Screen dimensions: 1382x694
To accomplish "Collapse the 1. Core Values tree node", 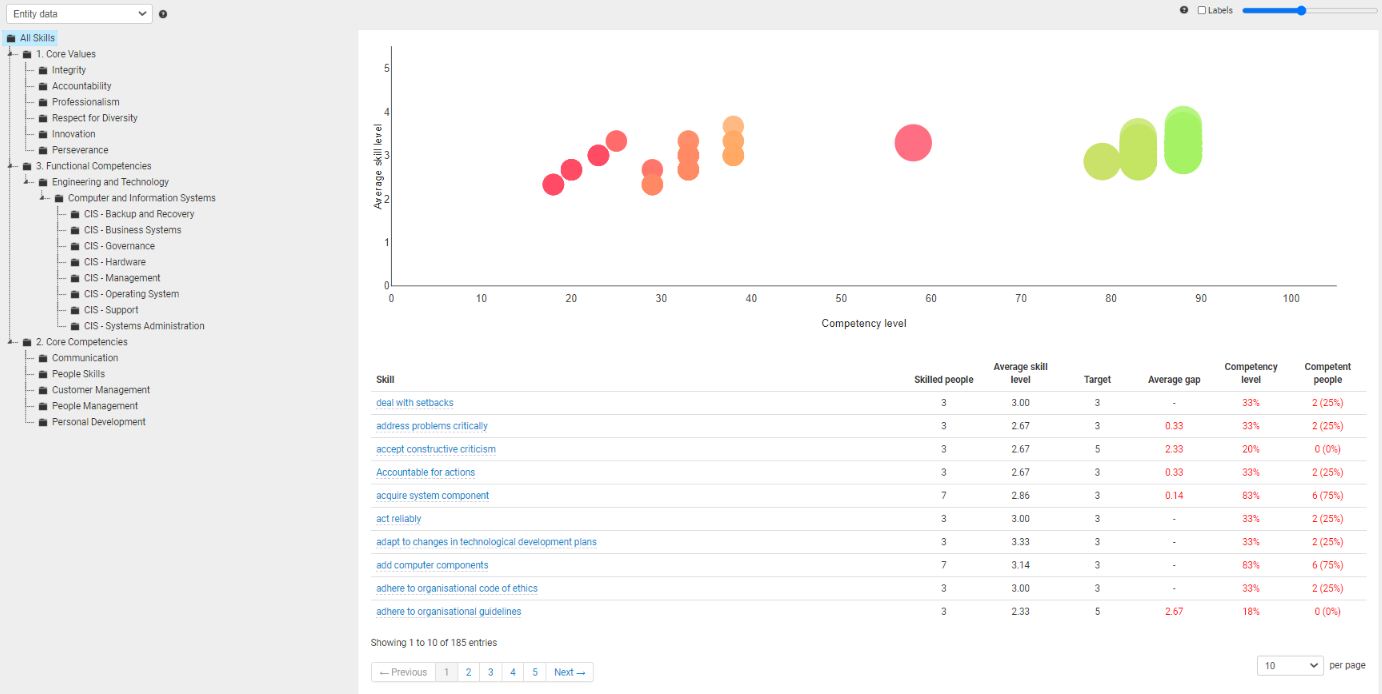I will tap(11, 54).
